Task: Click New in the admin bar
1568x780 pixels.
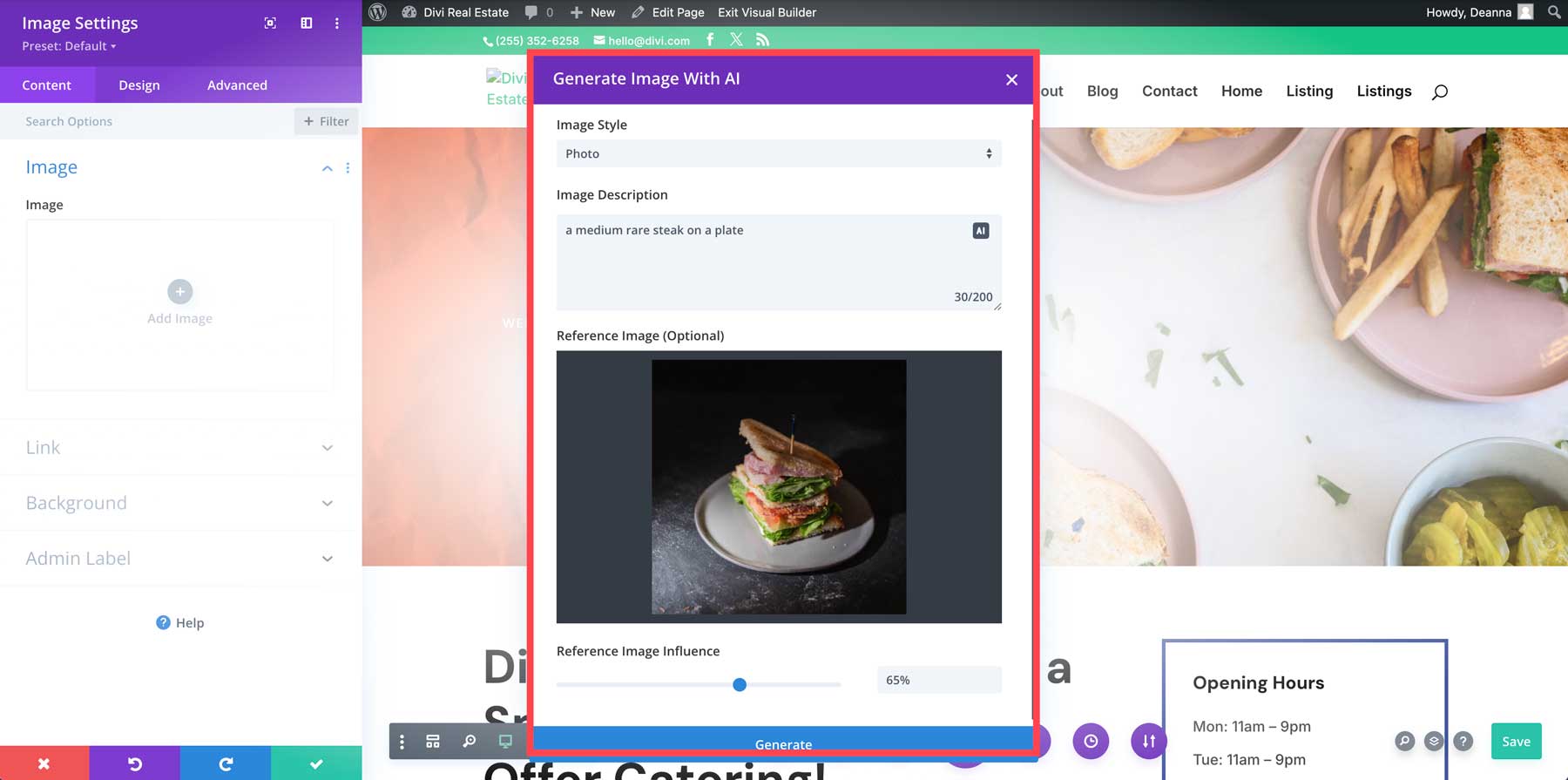Action: [x=592, y=12]
